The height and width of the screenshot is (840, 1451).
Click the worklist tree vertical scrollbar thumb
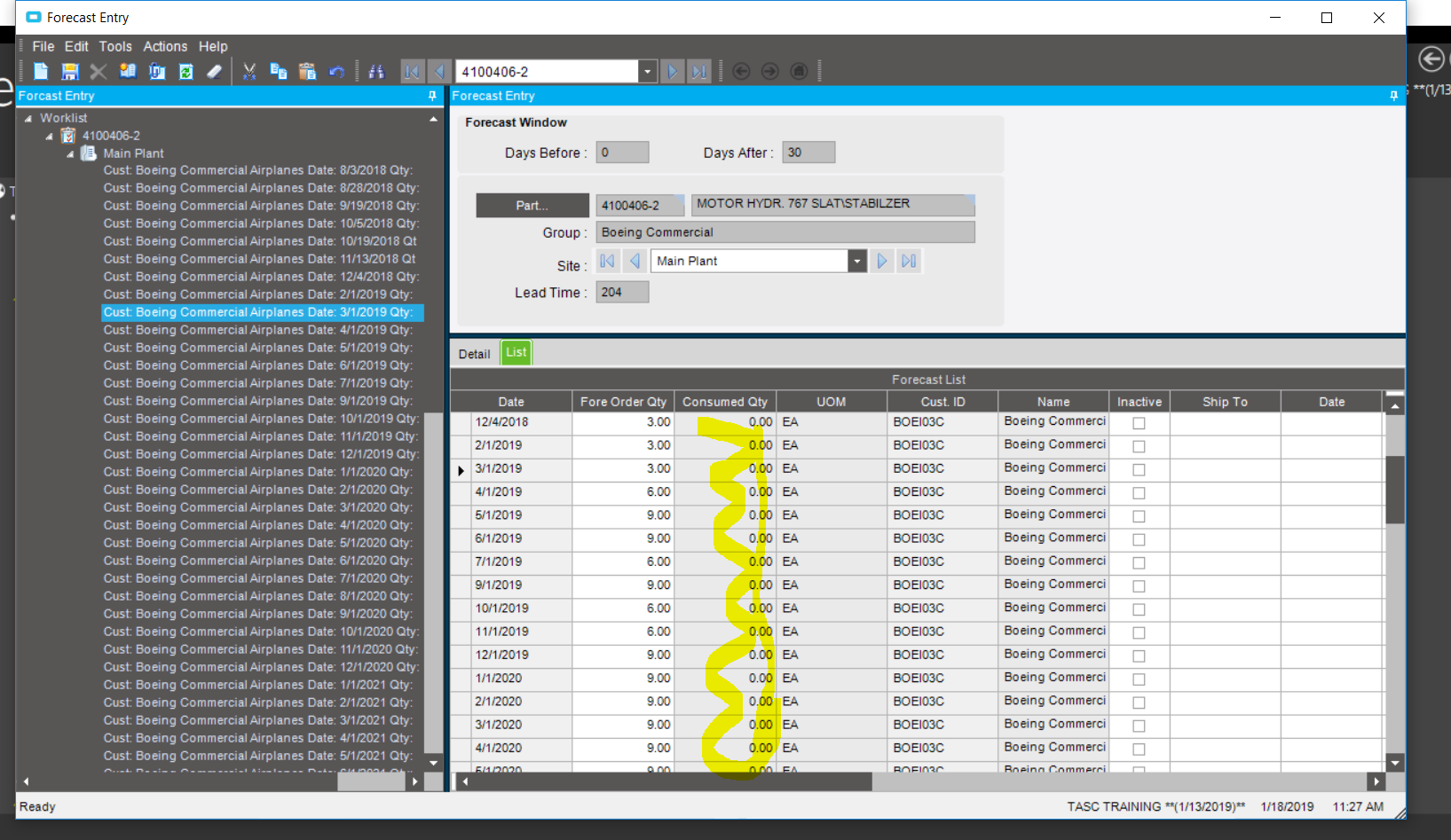click(433, 582)
